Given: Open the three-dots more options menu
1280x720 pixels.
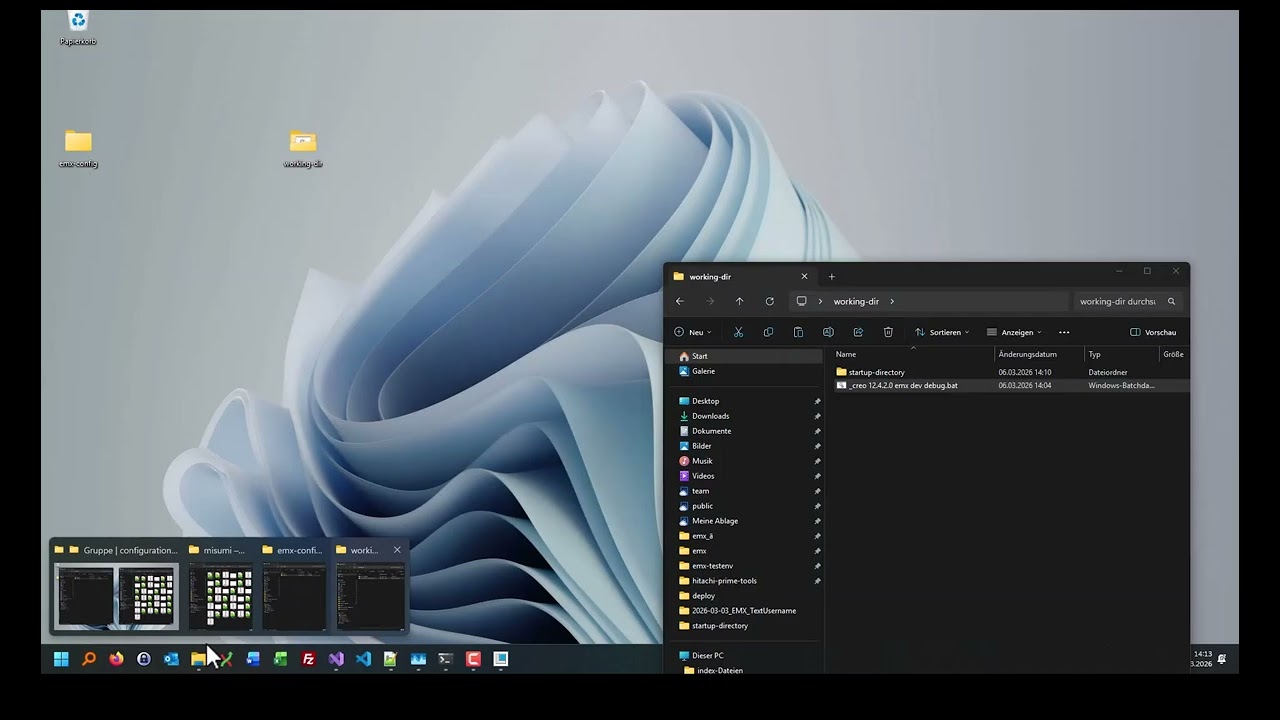Looking at the screenshot, I should point(1064,332).
